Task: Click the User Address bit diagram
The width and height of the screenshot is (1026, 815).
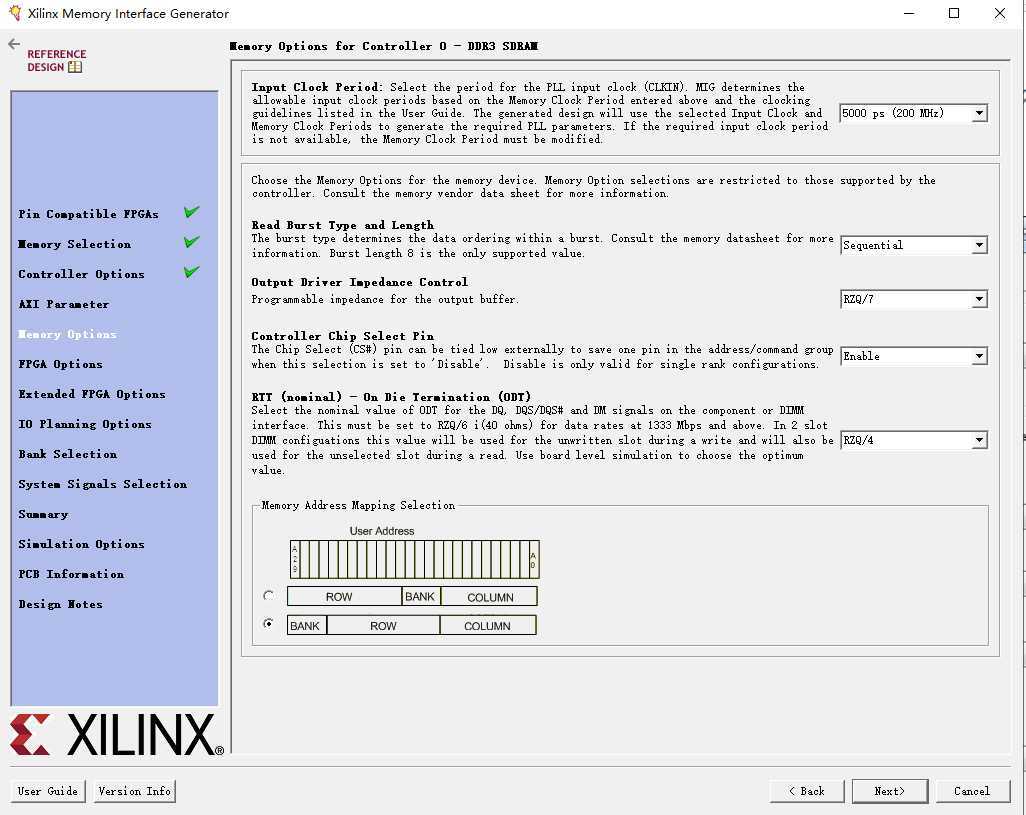Action: 415,559
